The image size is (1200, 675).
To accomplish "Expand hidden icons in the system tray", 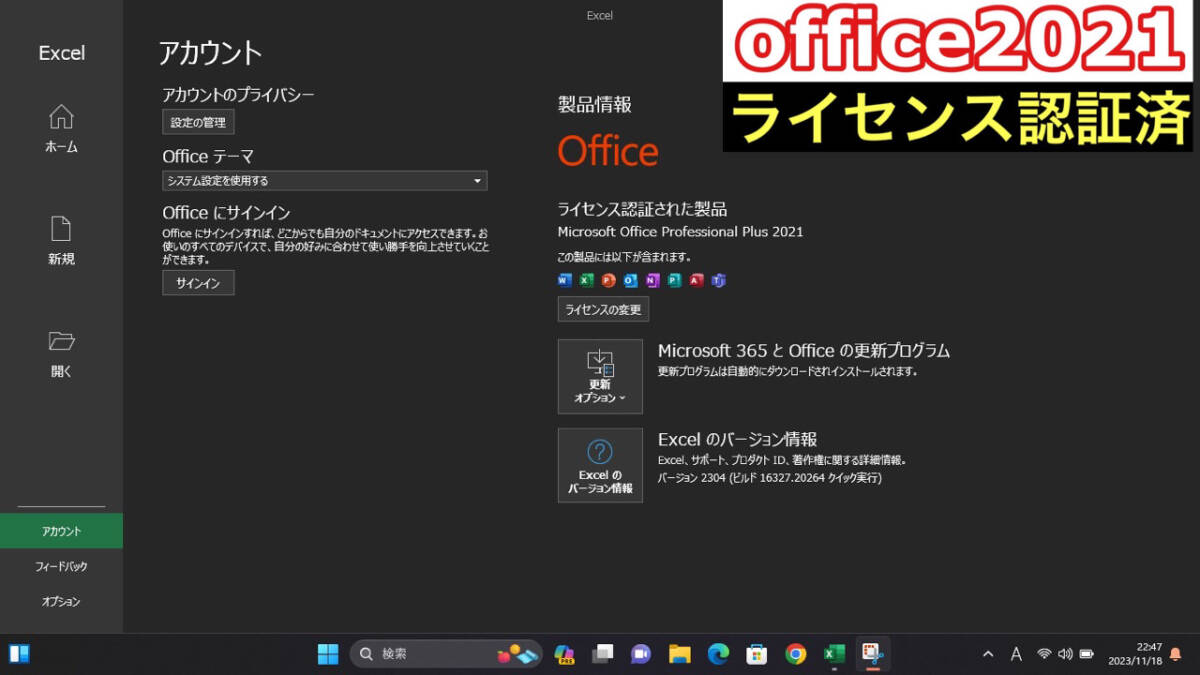I will coord(986,654).
